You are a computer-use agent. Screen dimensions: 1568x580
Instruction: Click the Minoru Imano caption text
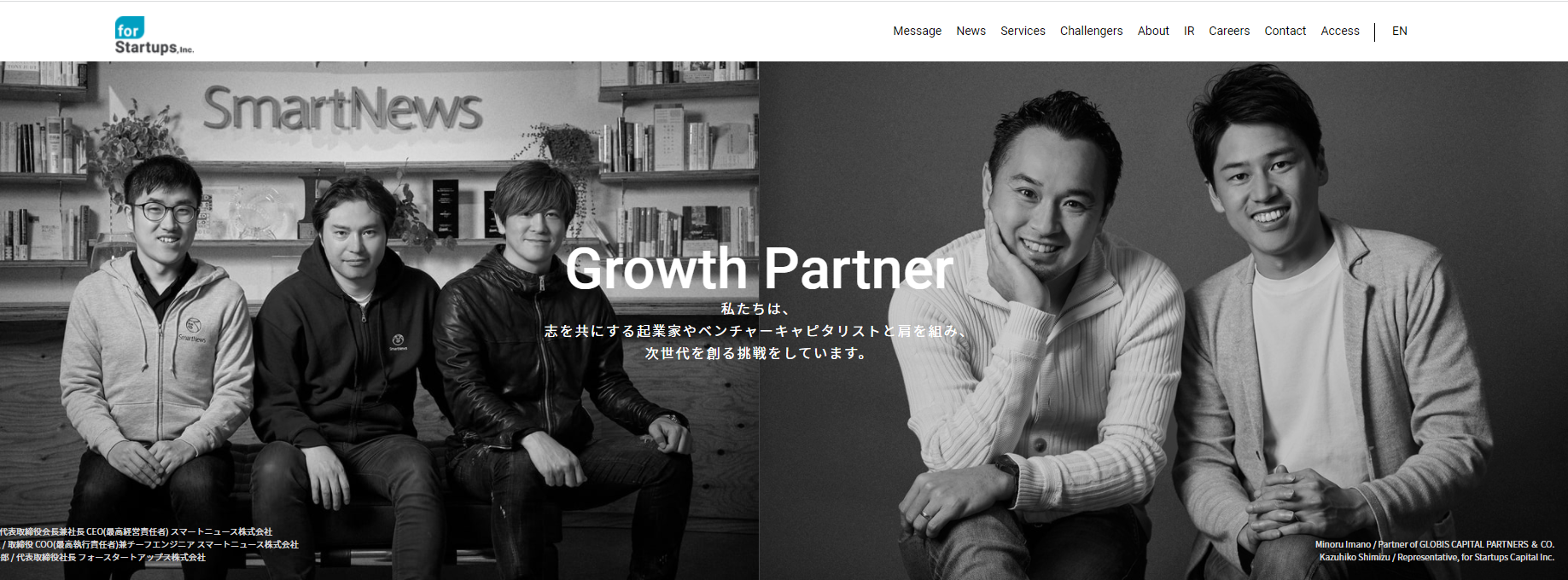(x=1435, y=544)
